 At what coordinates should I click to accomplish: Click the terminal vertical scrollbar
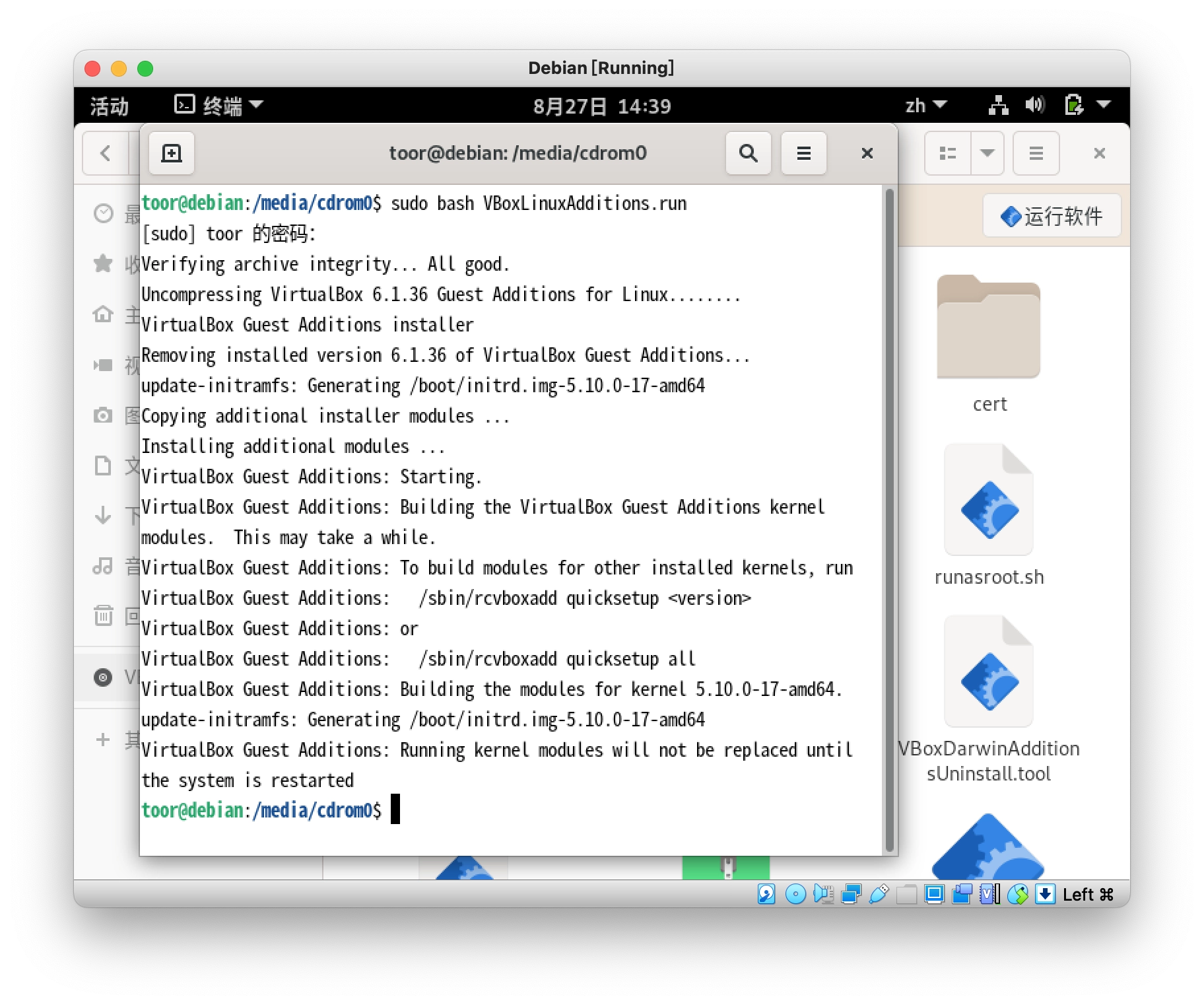889,520
